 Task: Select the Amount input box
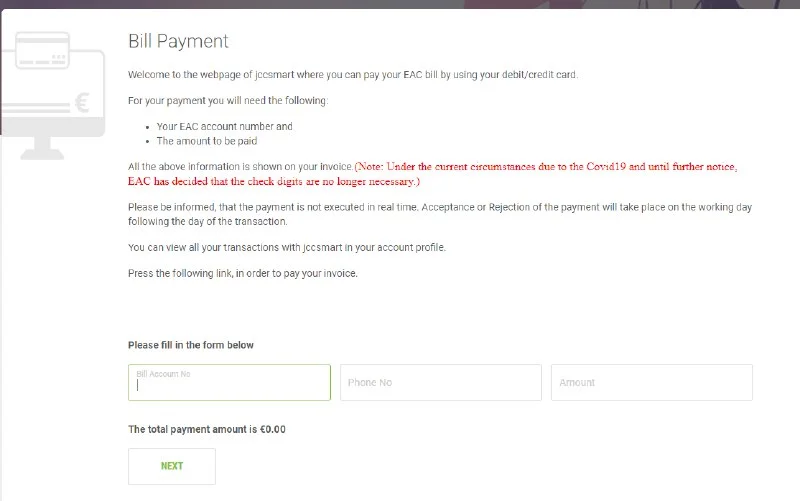(x=651, y=383)
